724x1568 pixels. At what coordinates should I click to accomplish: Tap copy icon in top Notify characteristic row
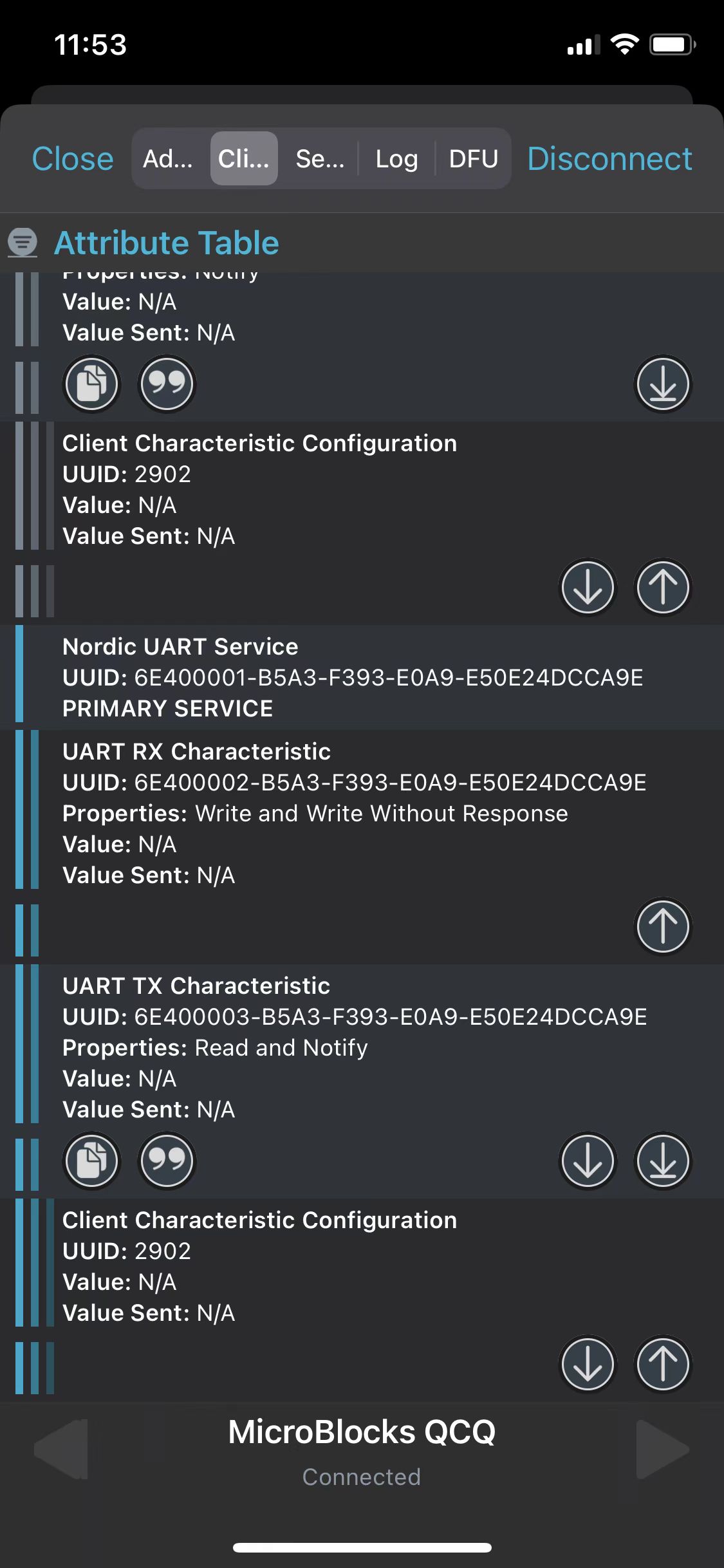click(92, 384)
